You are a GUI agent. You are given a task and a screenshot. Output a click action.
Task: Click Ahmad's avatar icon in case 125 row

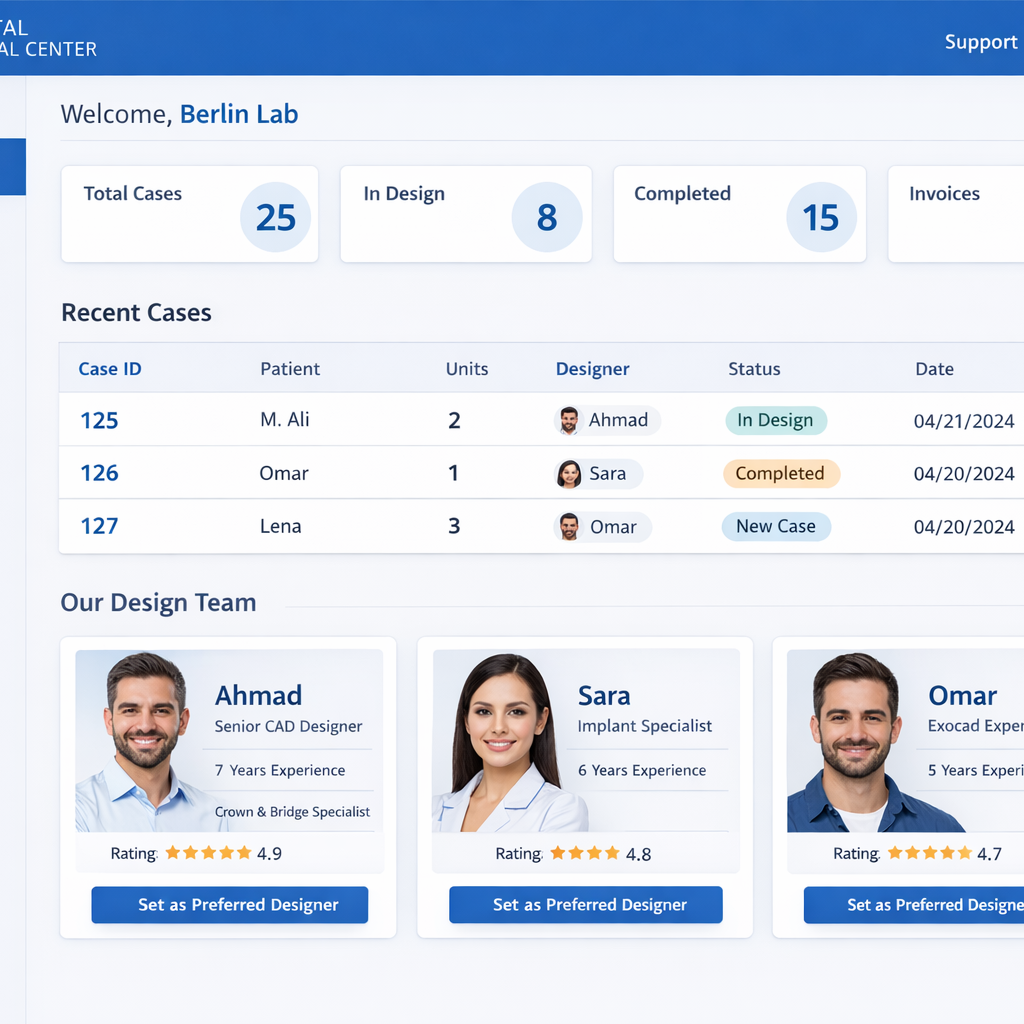(569, 421)
